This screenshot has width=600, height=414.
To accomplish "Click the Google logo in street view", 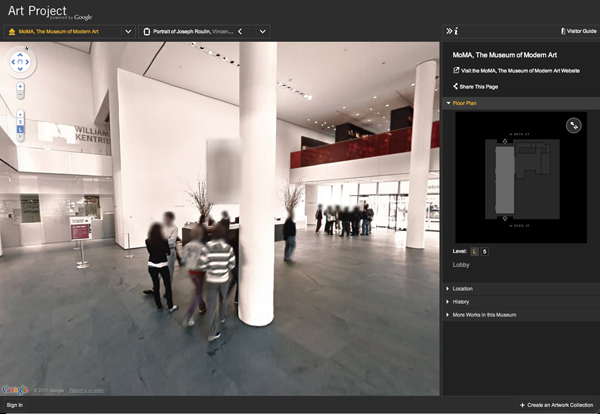I will tap(15, 390).
